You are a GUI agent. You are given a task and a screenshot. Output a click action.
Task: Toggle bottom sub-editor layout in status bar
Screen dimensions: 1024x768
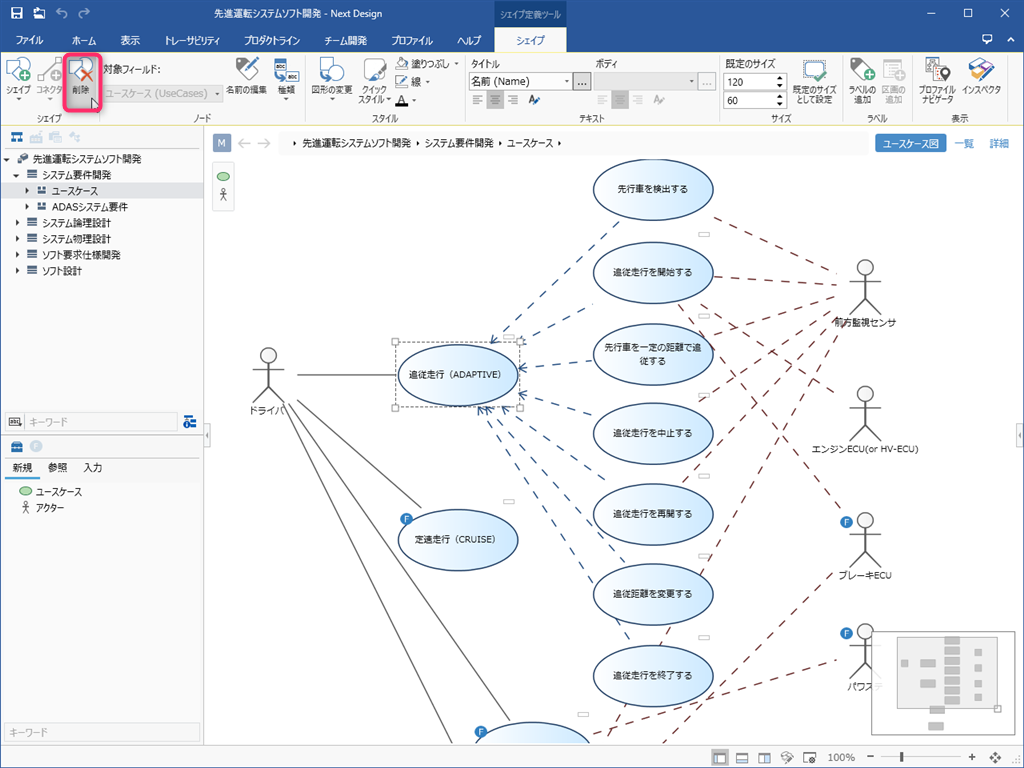coord(742,757)
